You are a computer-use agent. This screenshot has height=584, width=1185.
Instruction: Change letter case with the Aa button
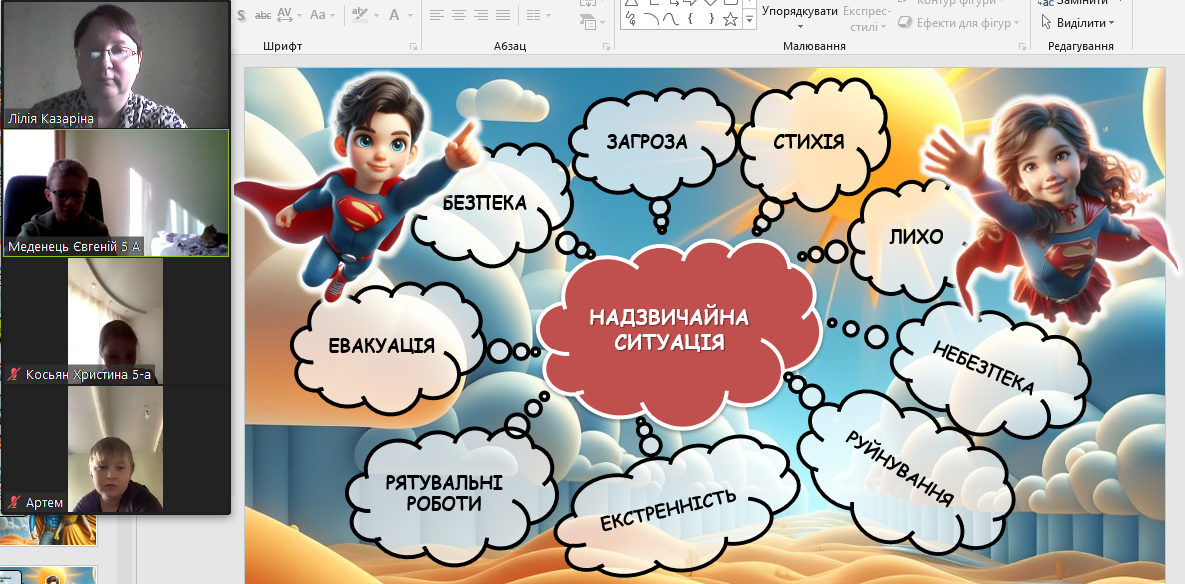click(317, 14)
